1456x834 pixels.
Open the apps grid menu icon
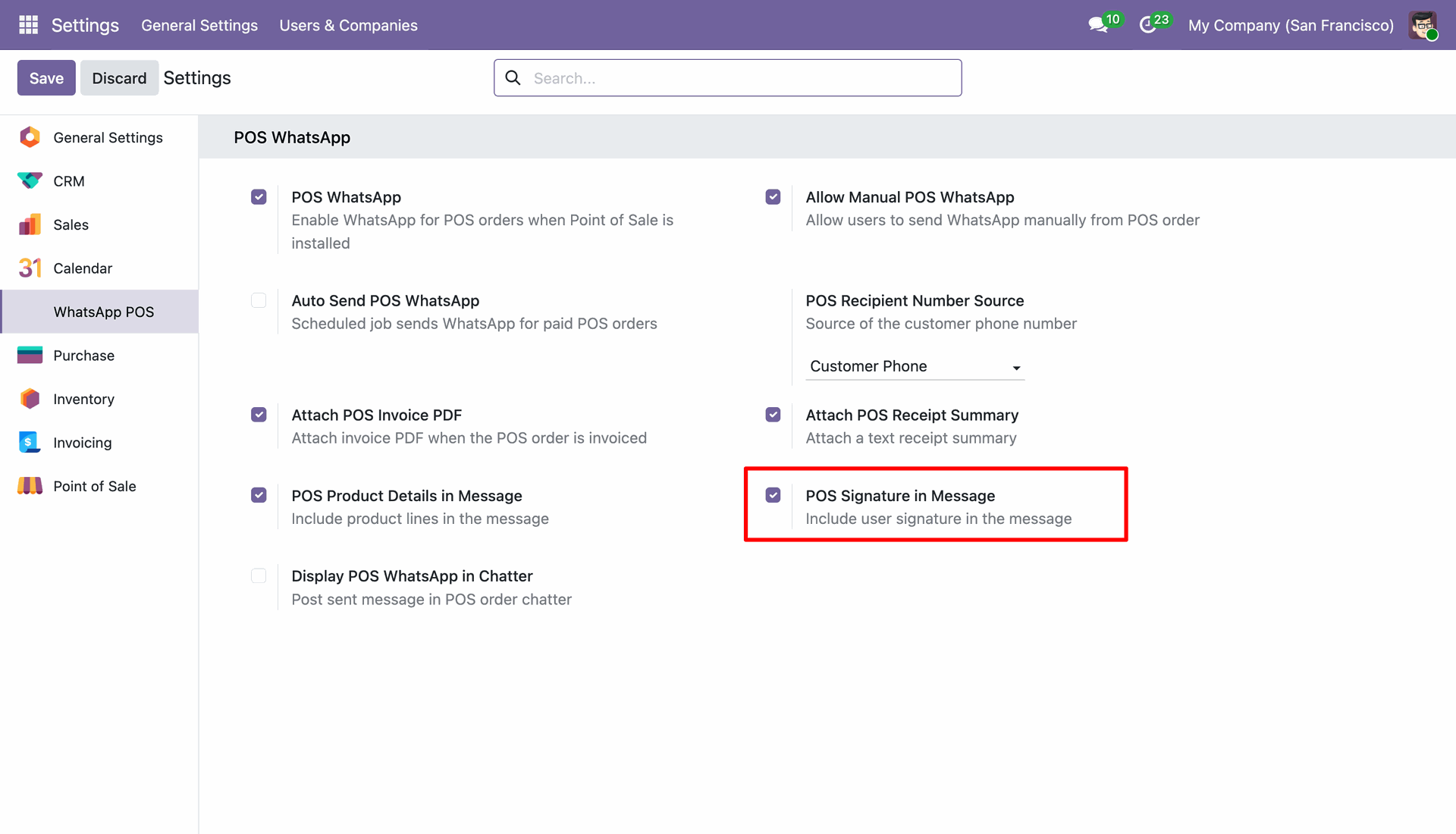(x=28, y=25)
